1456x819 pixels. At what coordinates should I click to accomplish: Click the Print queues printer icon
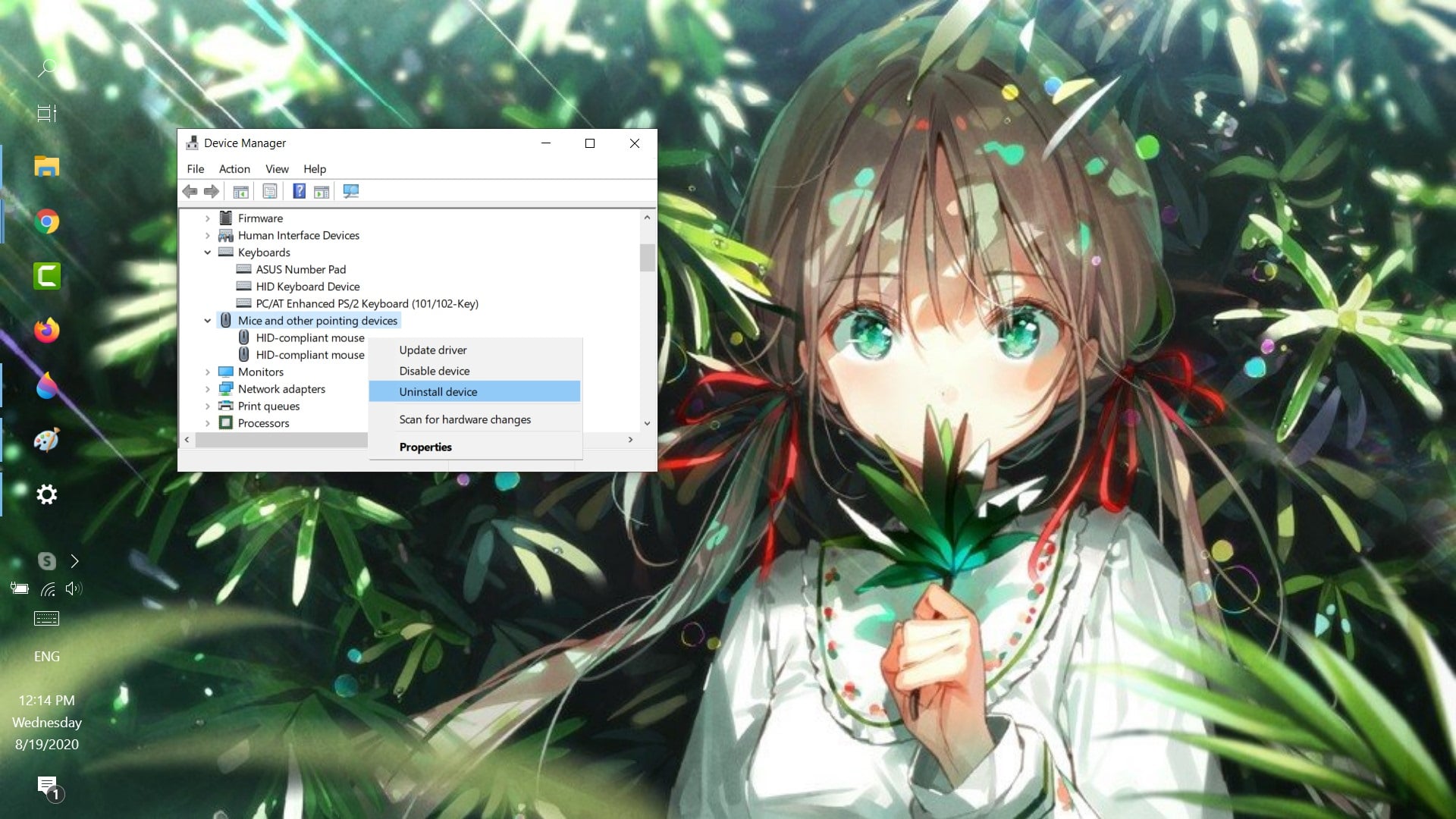(x=226, y=406)
